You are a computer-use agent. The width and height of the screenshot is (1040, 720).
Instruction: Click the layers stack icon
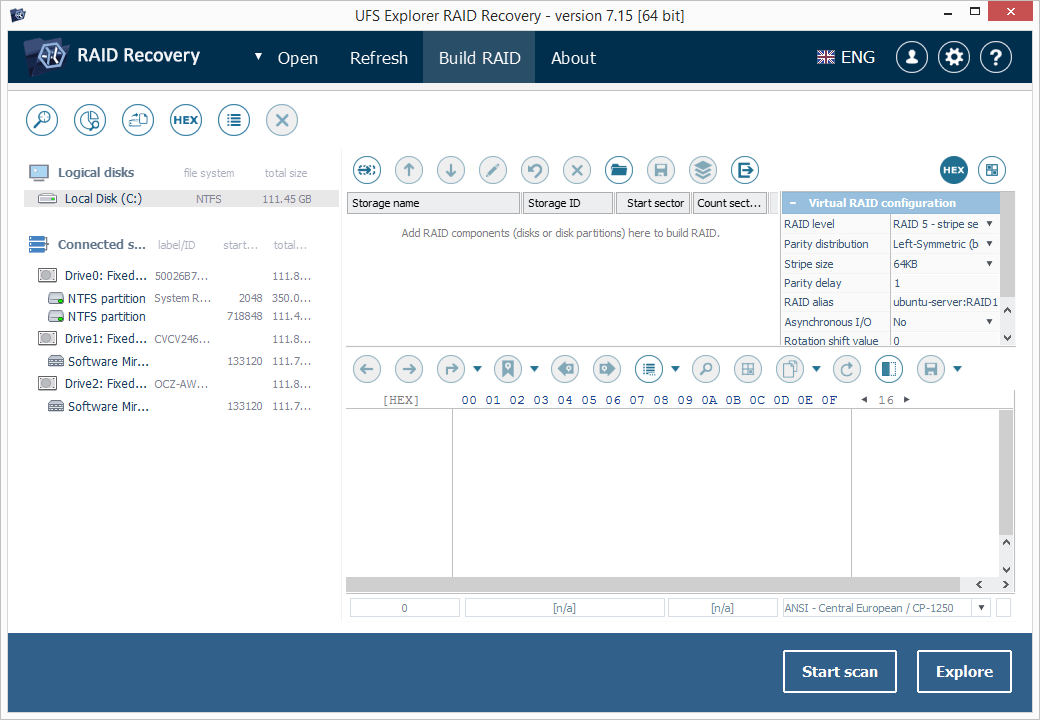(703, 170)
